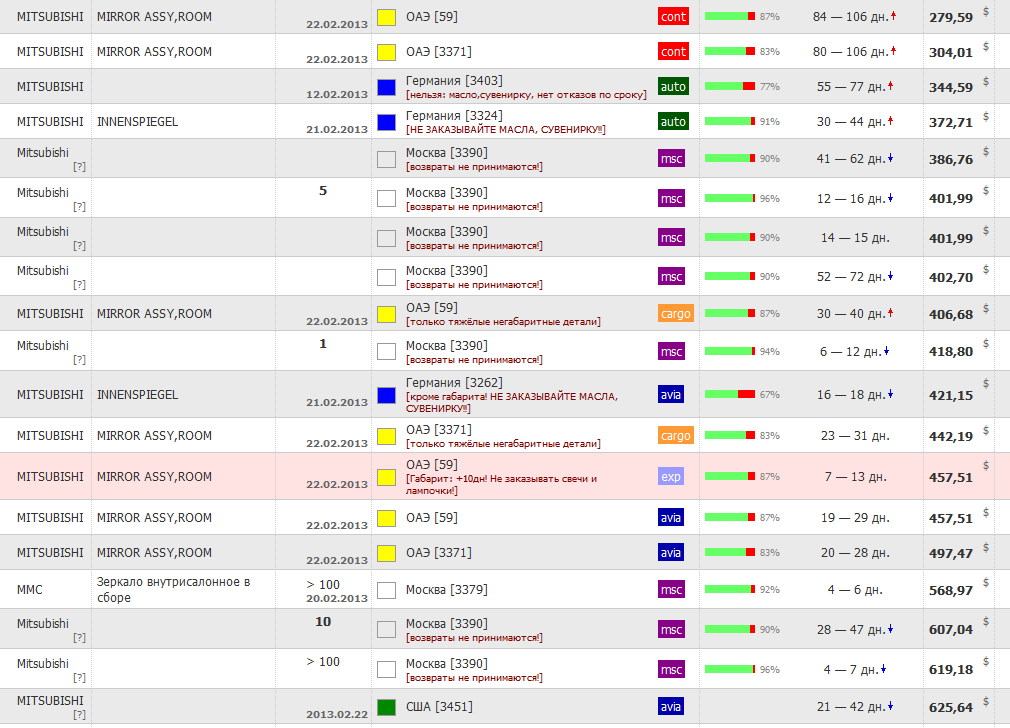Click the MMC brand cell
The height and width of the screenshot is (728, 1010).
30,589
